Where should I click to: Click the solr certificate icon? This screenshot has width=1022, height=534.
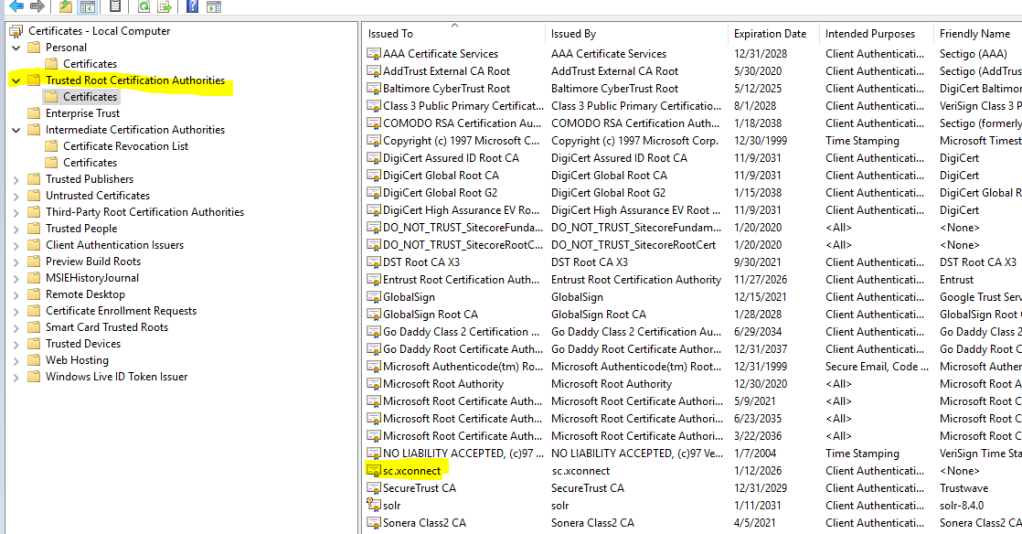coord(374,506)
